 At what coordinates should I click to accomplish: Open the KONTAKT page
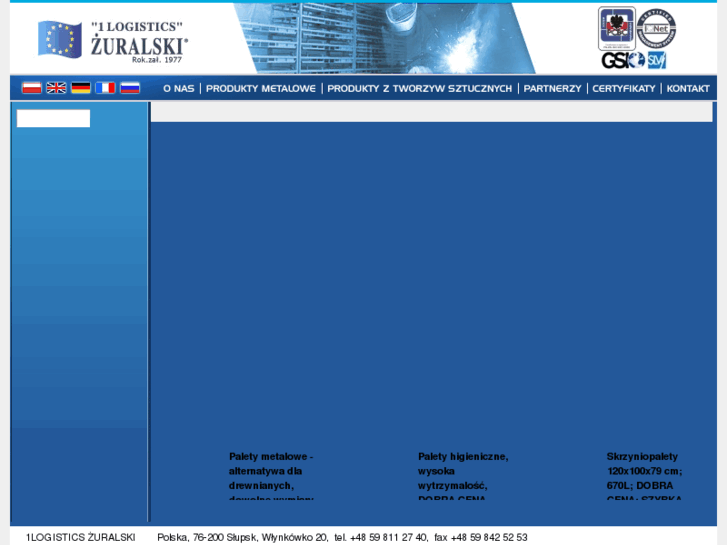coord(688,89)
